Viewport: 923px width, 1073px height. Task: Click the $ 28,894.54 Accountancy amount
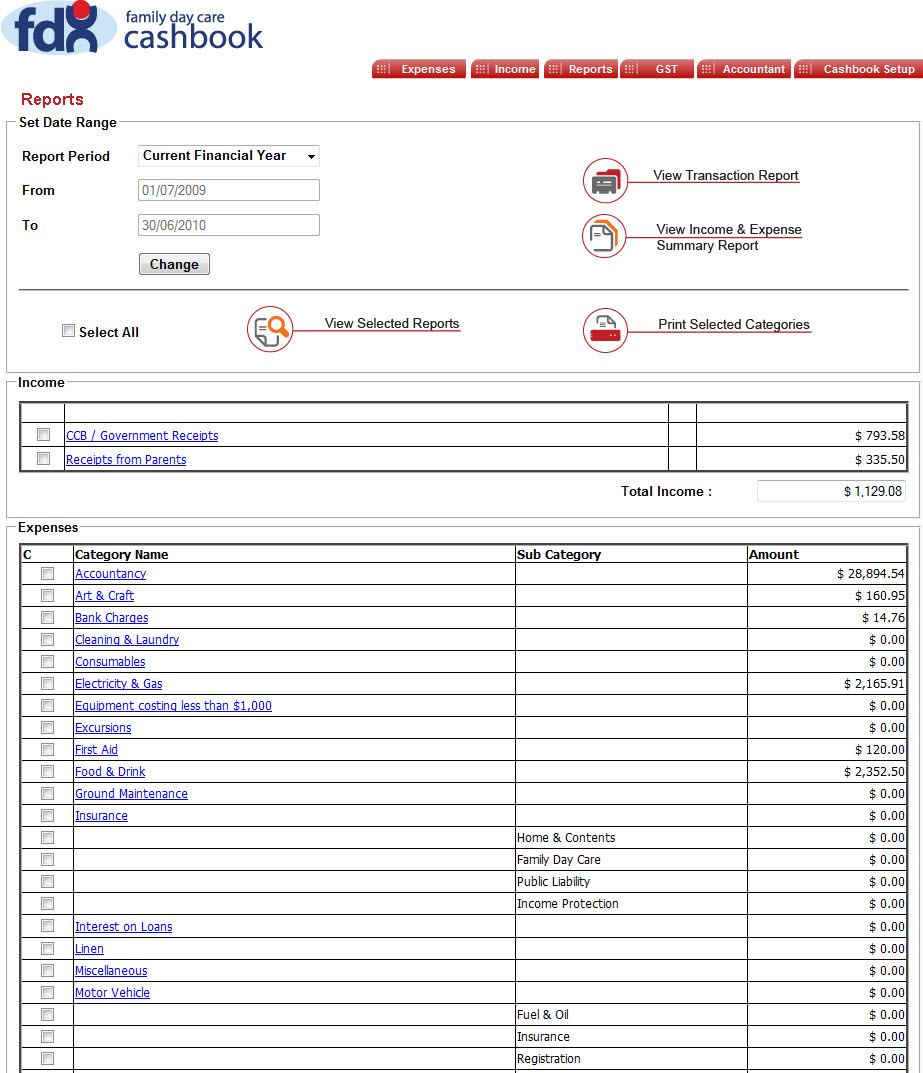coord(870,573)
